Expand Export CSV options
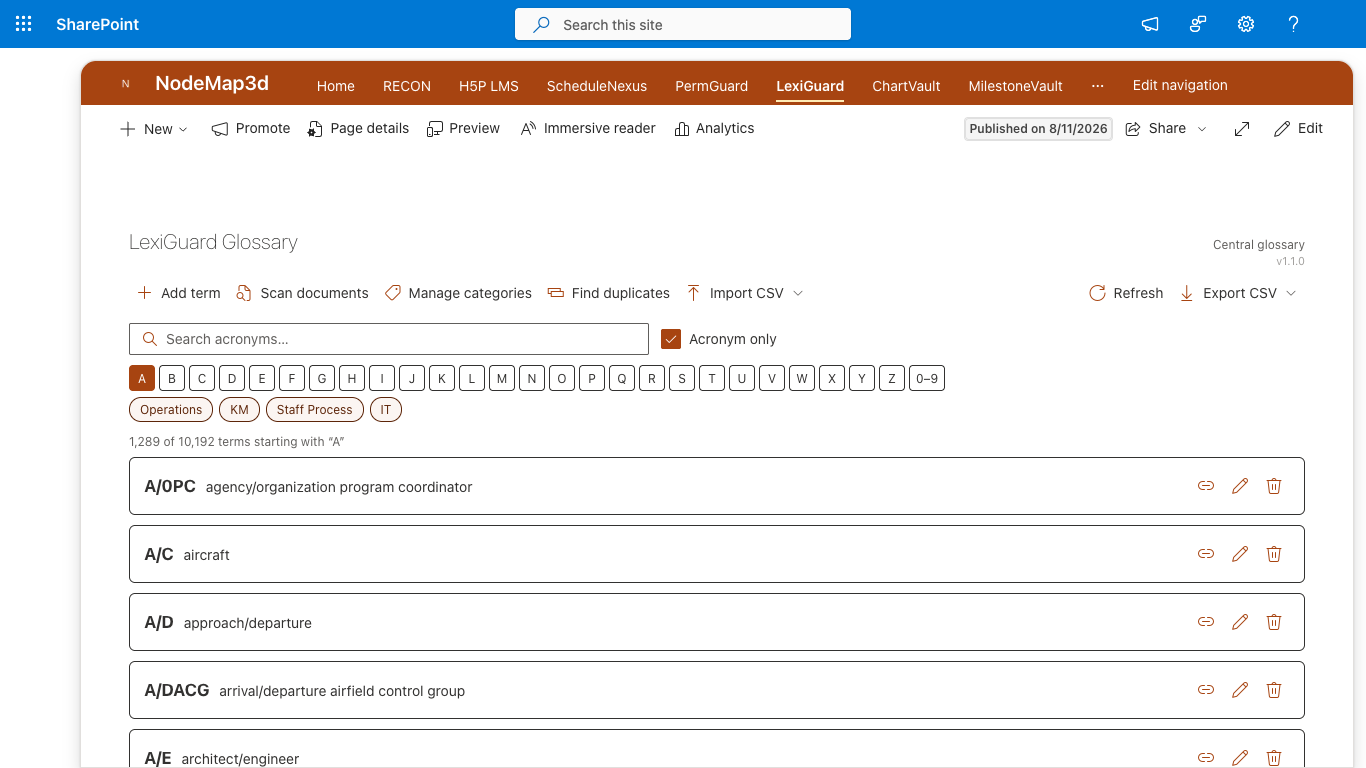This screenshot has height=768, width=1366. click(x=1291, y=293)
